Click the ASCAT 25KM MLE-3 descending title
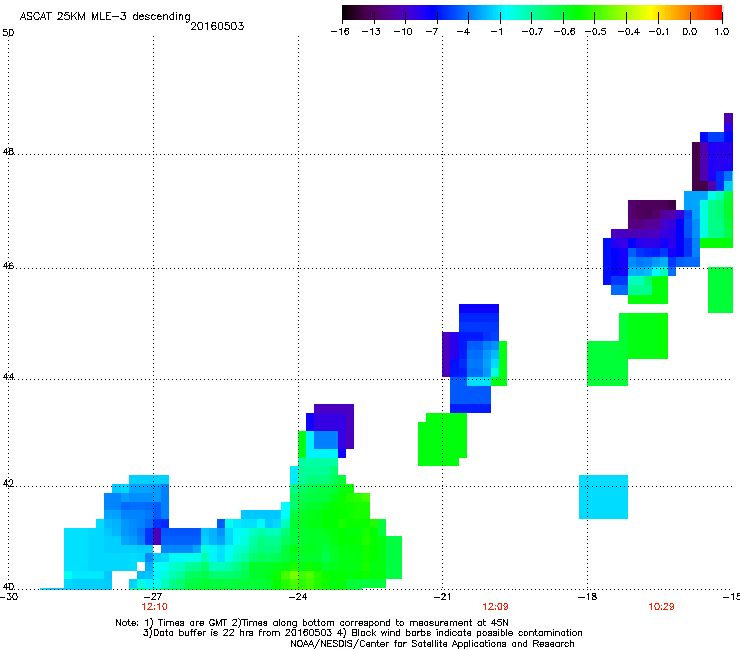This screenshot has width=740, height=650. tap(105, 16)
